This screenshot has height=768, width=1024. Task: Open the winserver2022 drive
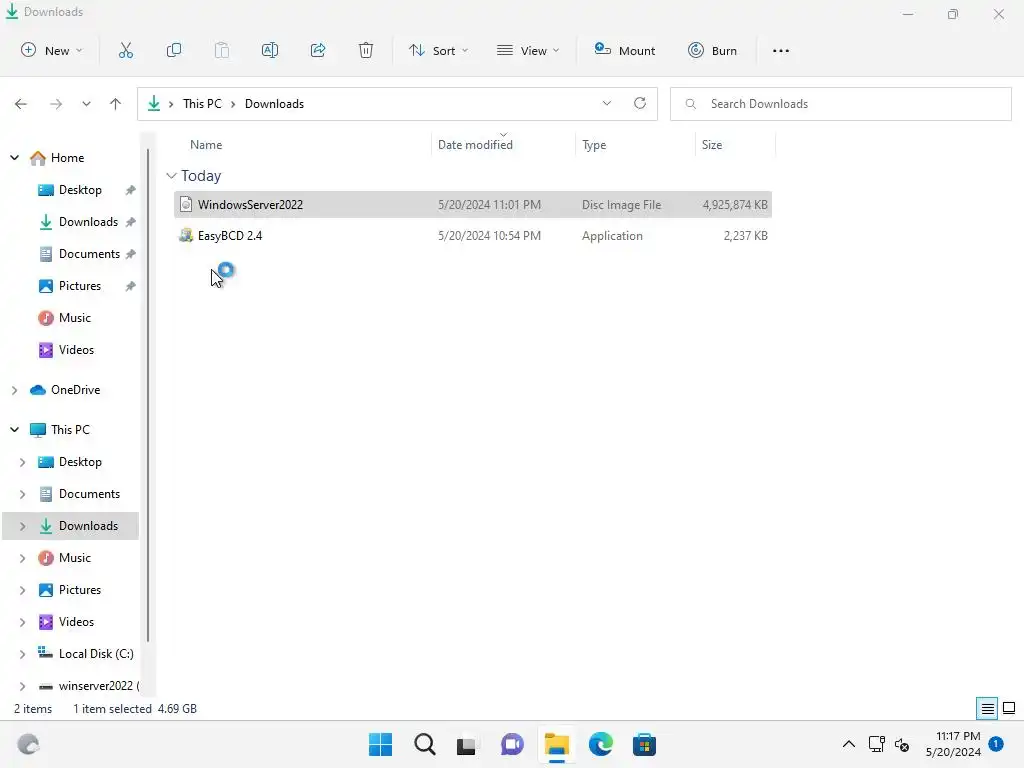(88, 686)
